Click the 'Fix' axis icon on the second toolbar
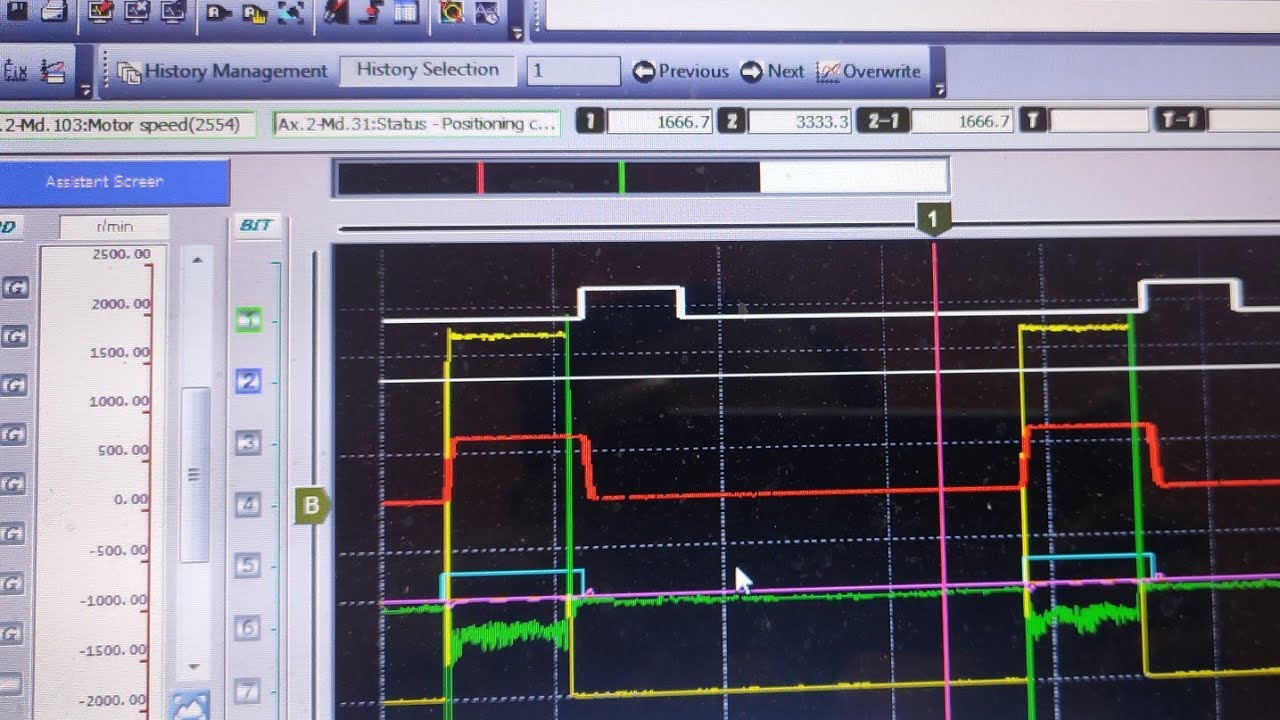This screenshot has width=1280, height=720. point(15,70)
